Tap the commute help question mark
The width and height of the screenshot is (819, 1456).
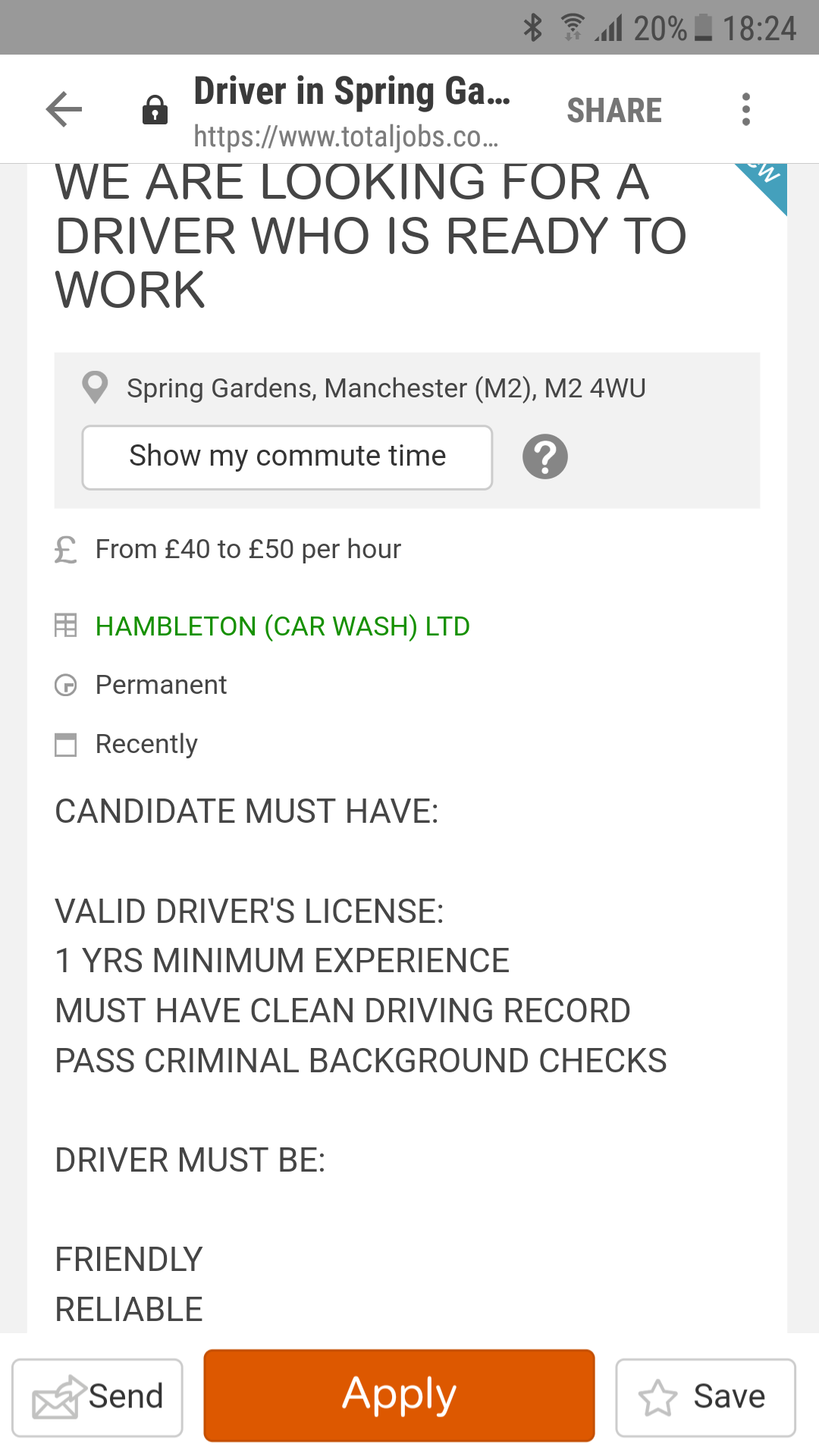point(544,457)
